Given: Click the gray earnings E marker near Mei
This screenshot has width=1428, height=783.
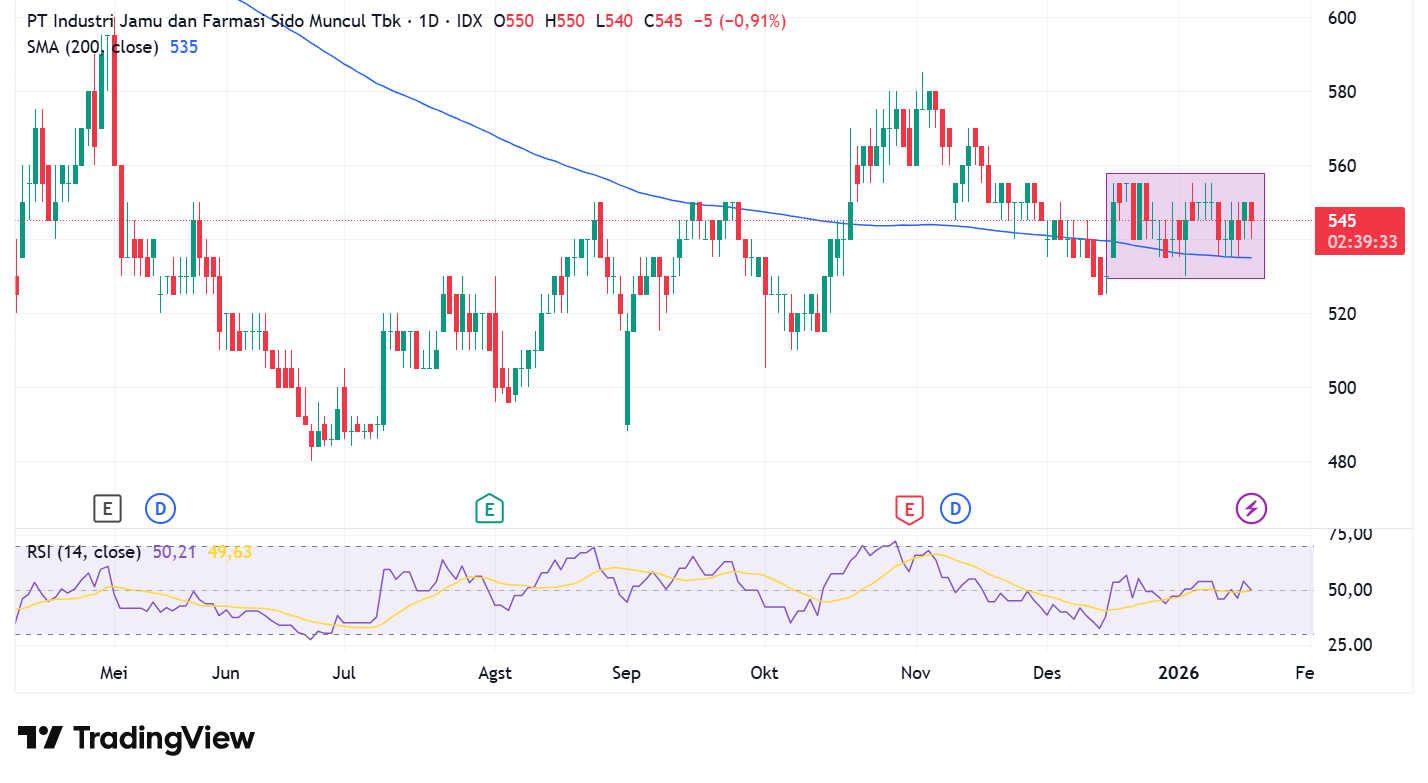Looking at the screenshot, I should point(107,509).
